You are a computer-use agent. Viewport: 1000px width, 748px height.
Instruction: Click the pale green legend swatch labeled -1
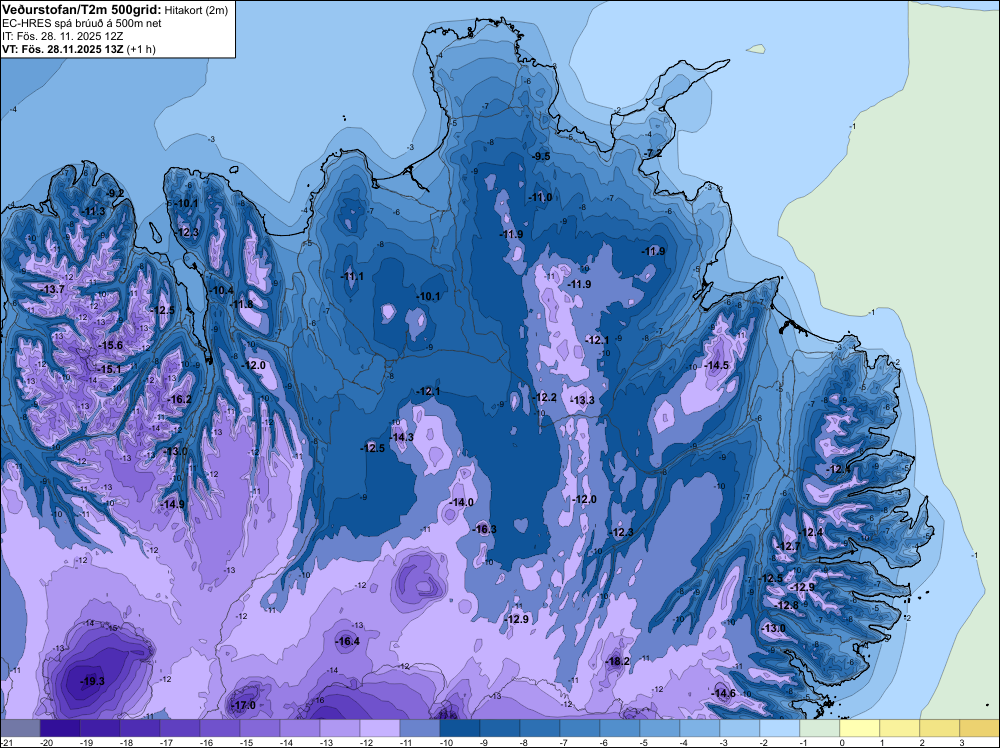pos(820,728)
